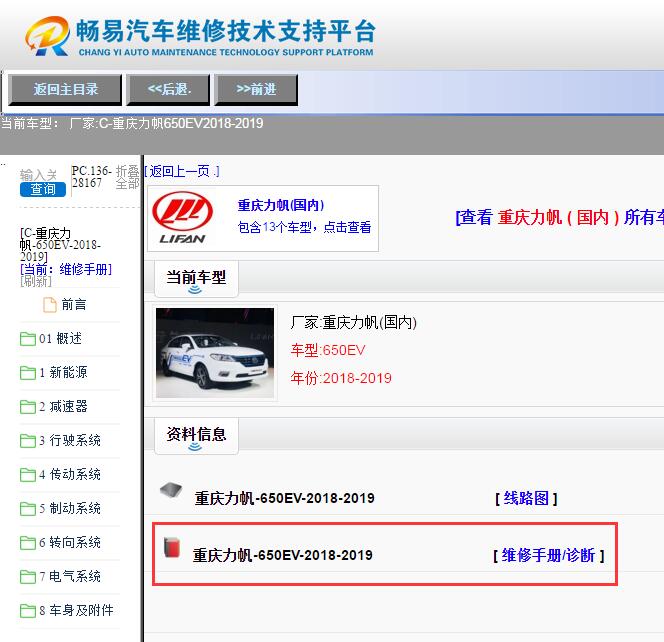Open the 重庆力帆(国内) brand link

[x=281, y=205]
